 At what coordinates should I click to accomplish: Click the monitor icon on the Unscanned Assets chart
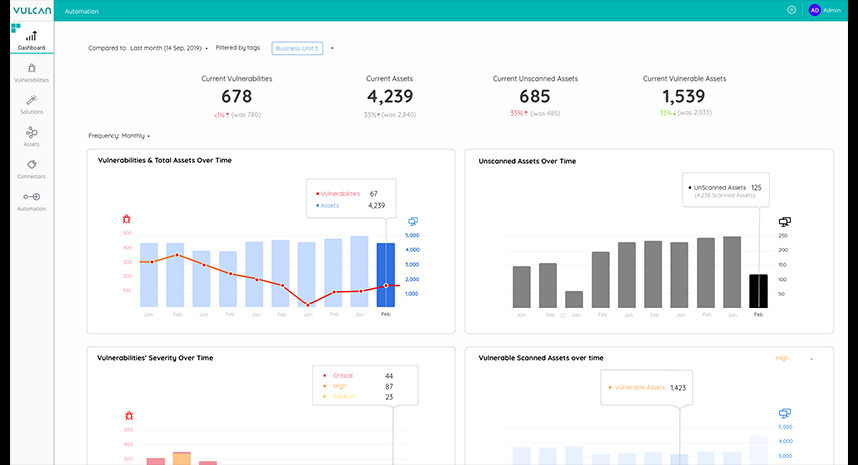pyautogui.click(x=784, y=221)
